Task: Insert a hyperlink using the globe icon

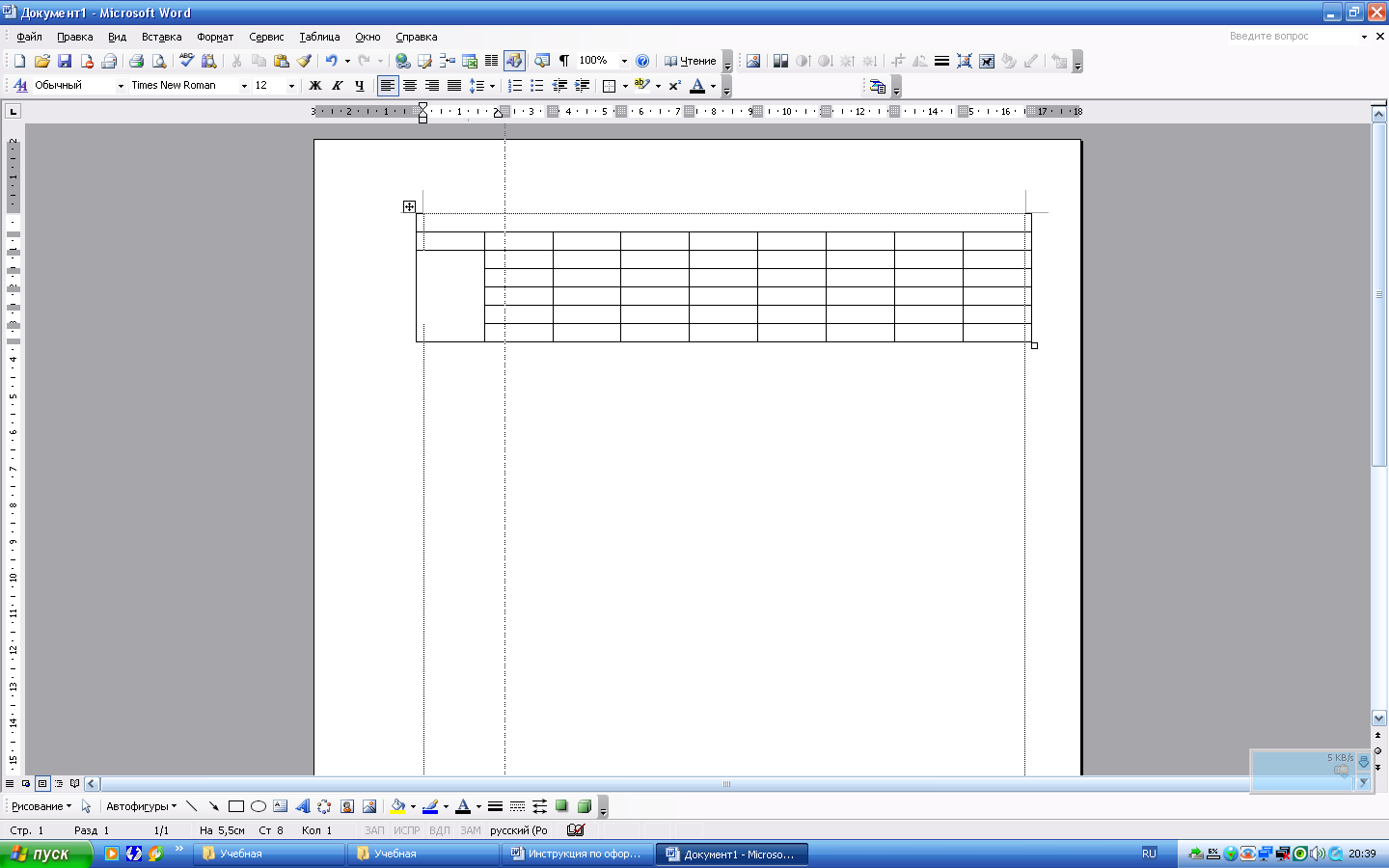Action: coord(402,61)
